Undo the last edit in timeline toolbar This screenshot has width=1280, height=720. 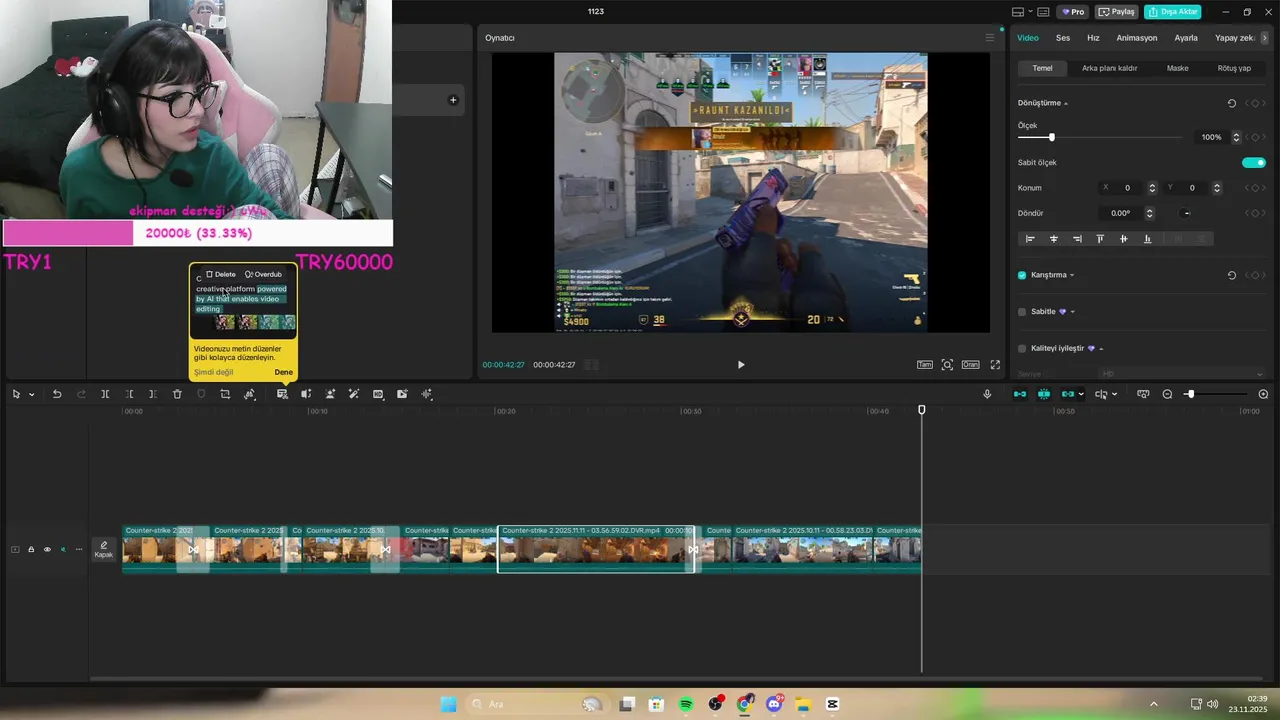click(57, 394)
